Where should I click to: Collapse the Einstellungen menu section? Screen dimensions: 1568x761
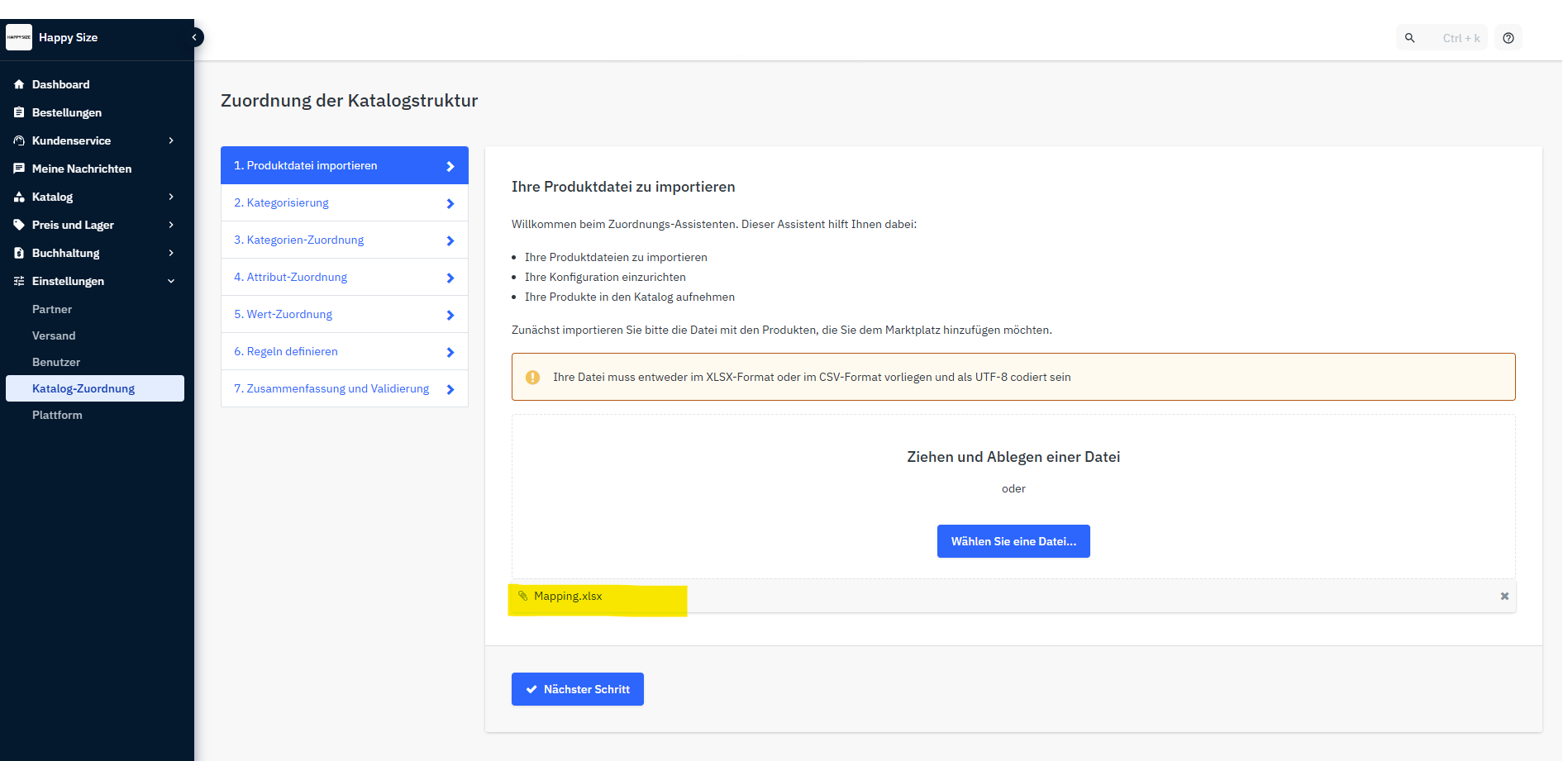171,281
